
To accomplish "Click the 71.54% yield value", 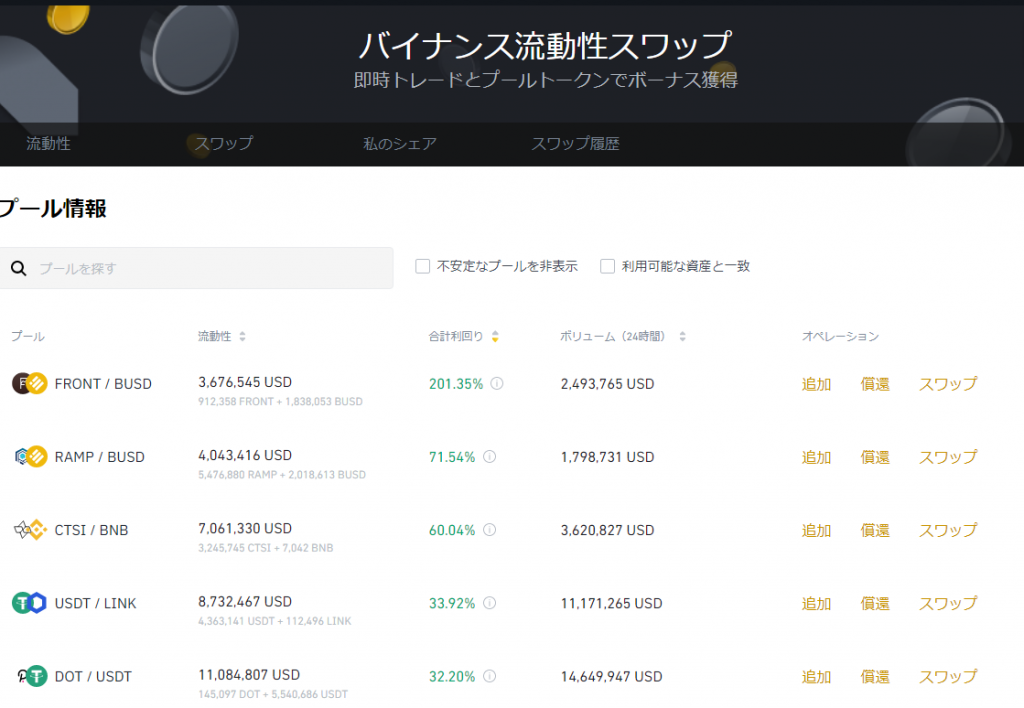I will coord(452,457).
